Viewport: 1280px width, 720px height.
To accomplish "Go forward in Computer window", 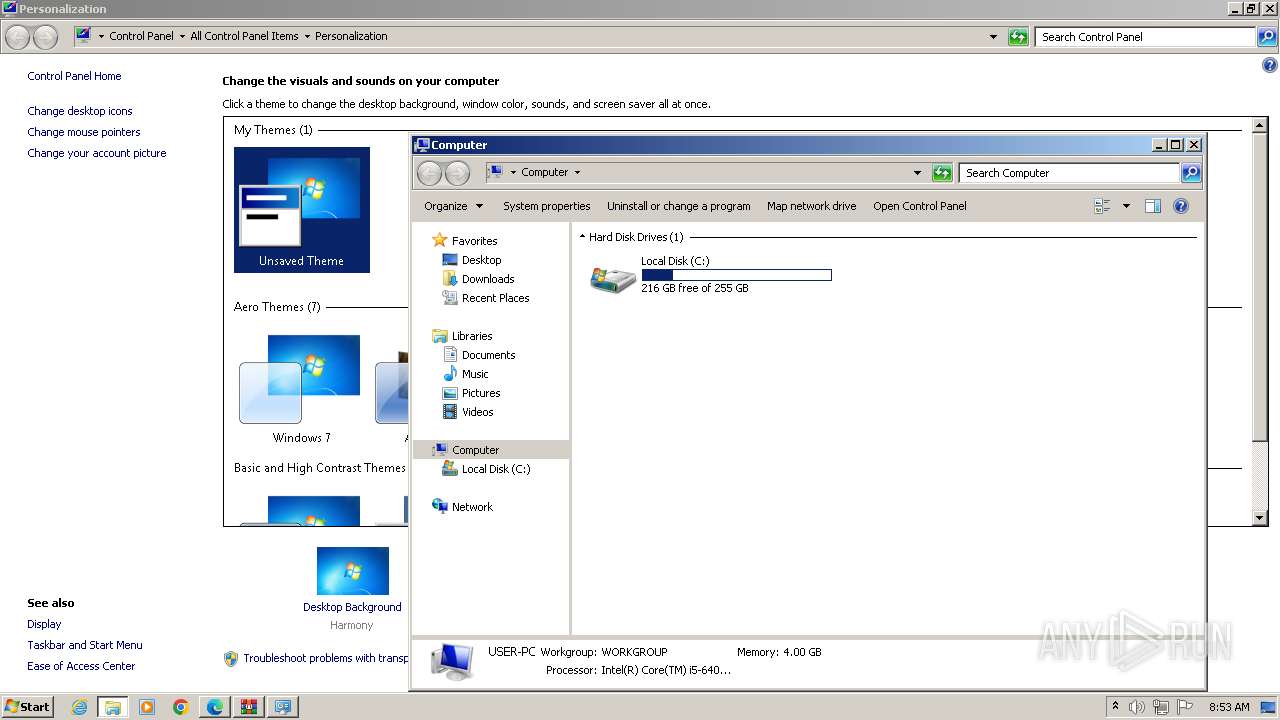I will (x=457, y=173).
